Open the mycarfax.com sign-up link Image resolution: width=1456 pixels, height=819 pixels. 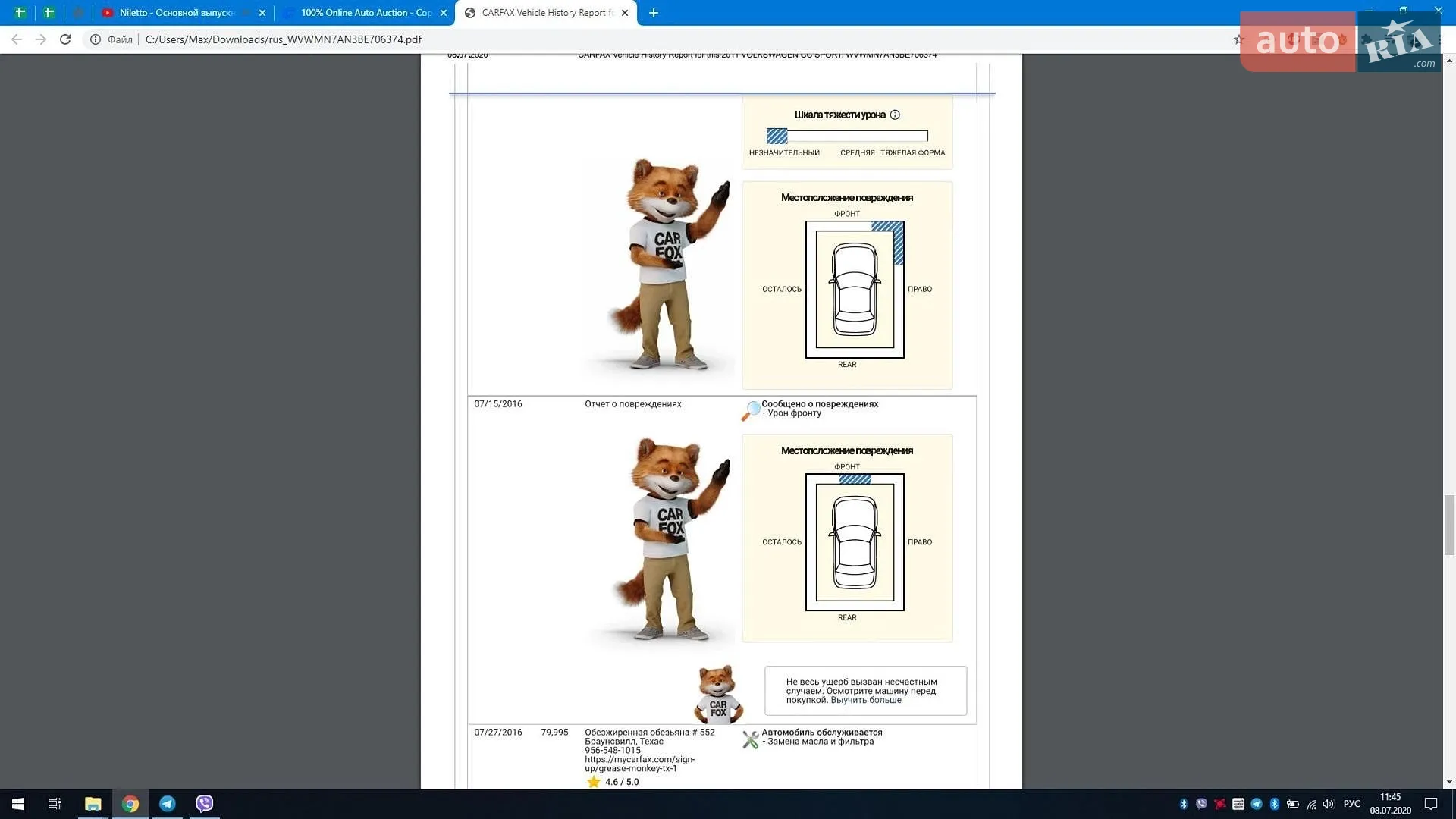[x=639, y=764]
